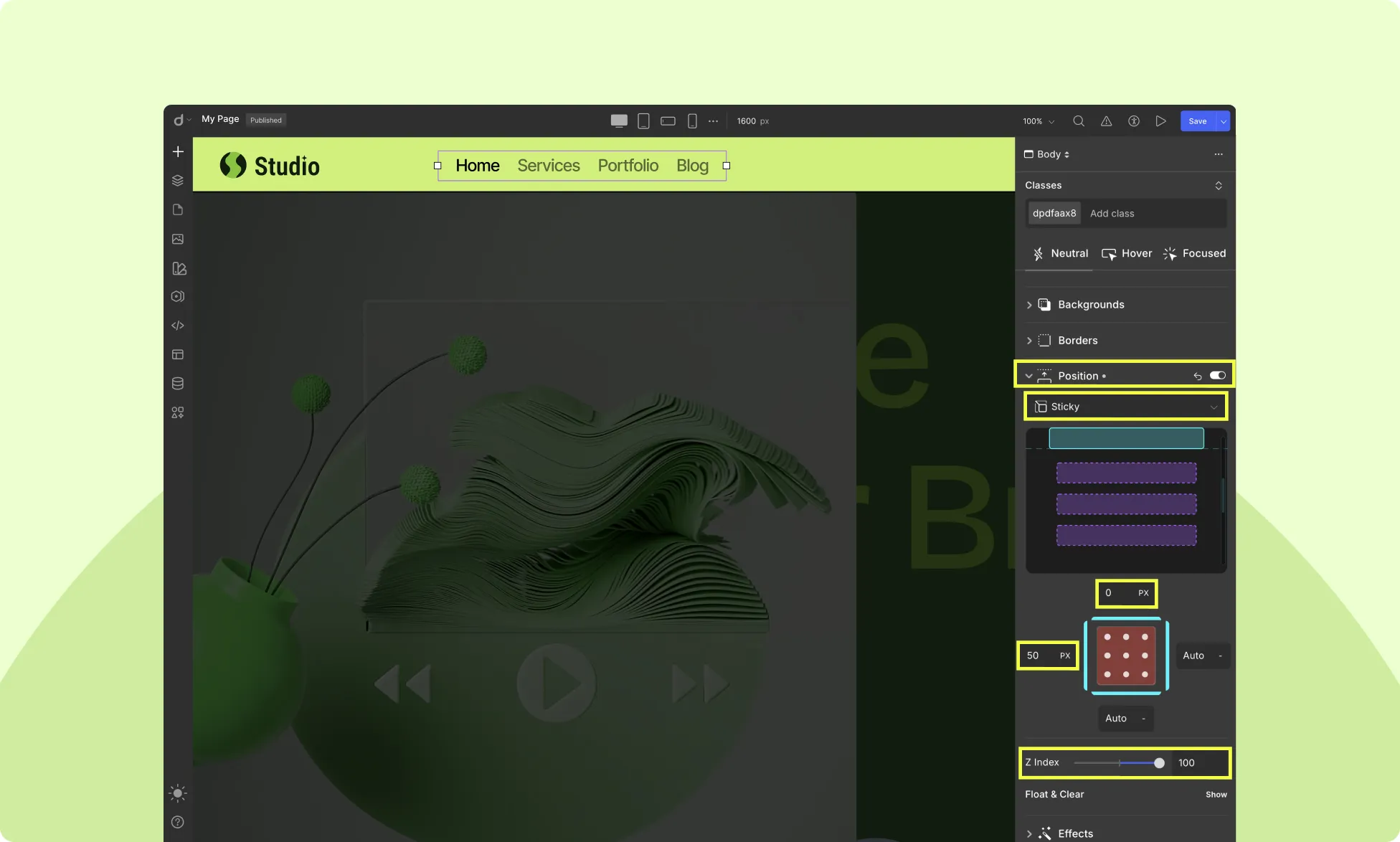The height and width of the screenshot is (842, 1400).
Task: Select mobile landscape breakpoint icon
Action: tap(668, 121)
